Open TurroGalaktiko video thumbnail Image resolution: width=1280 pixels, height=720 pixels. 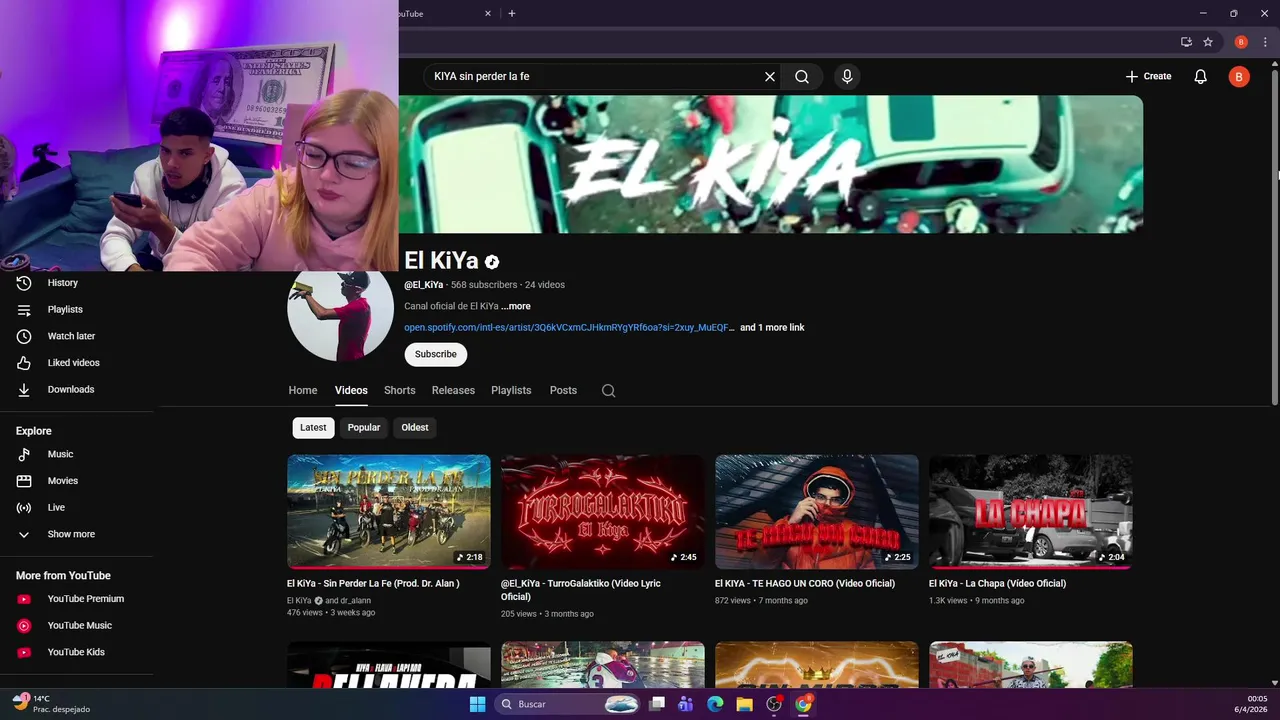click(x=603, y=512)
